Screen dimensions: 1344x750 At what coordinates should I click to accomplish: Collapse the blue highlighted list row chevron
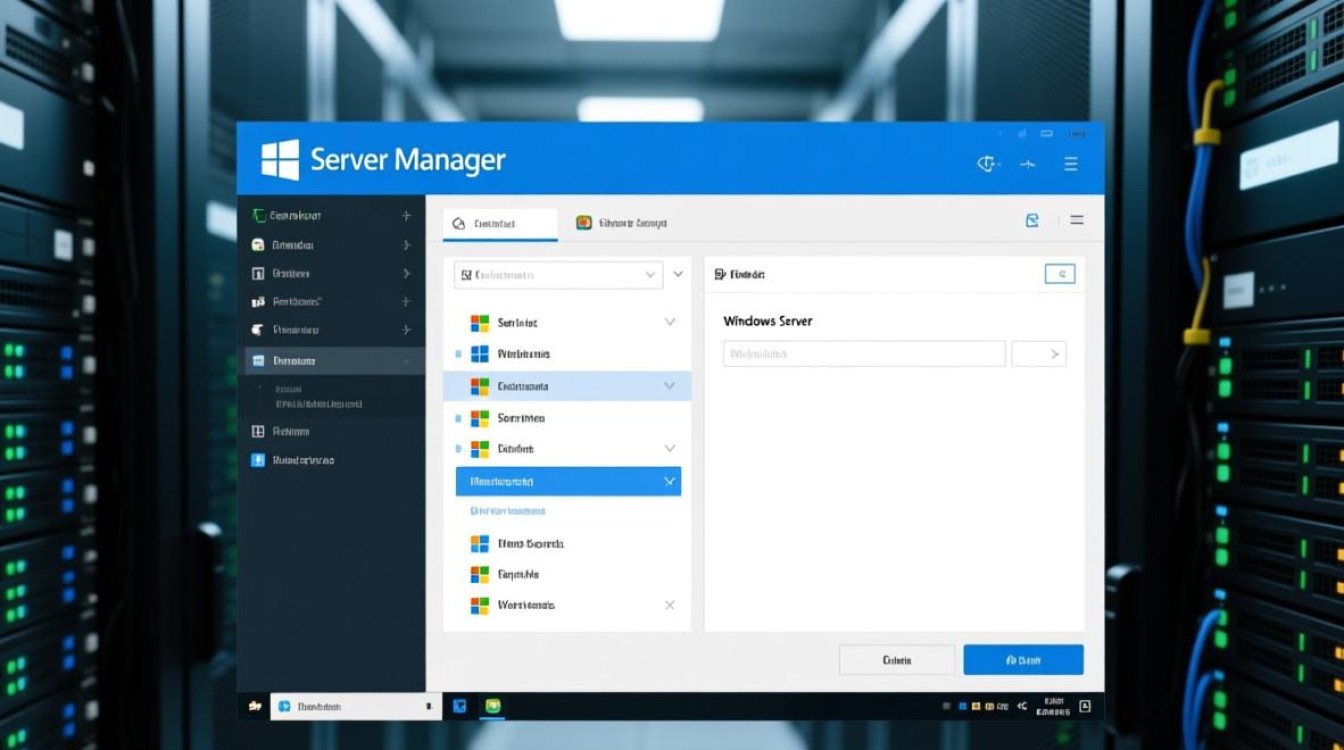pyautogui.click(x=669, y=481)
